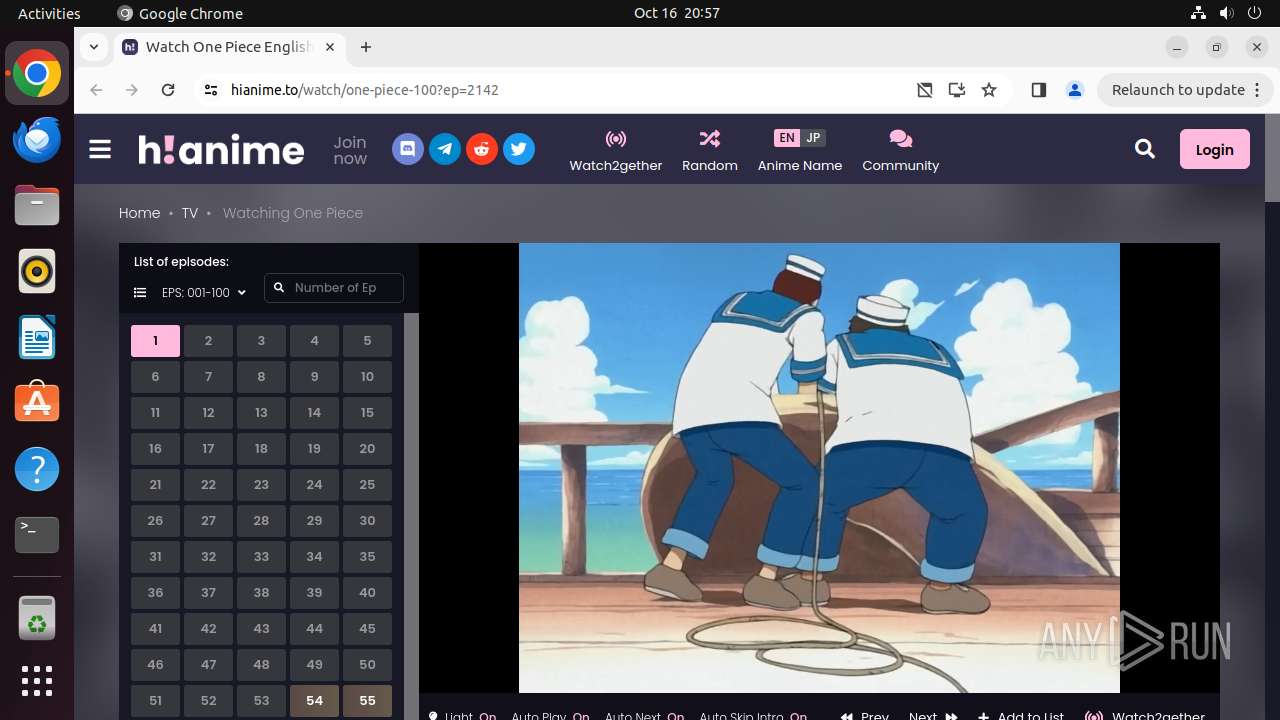Open the clock and calendar menu
Screen dimensions: 1280x720
(x=677, y=13)
